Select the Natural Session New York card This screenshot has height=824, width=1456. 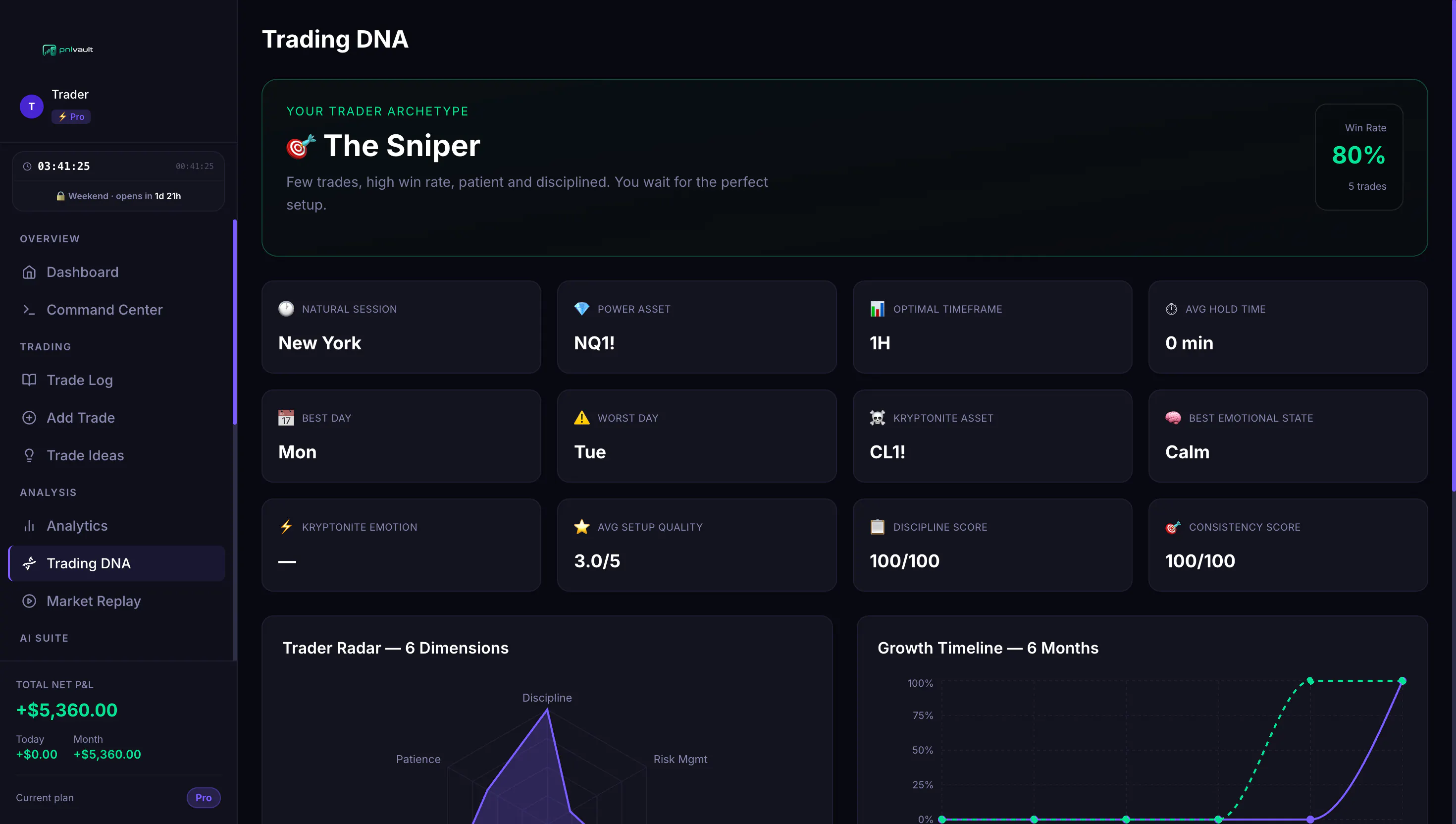(x=401, y=327)
